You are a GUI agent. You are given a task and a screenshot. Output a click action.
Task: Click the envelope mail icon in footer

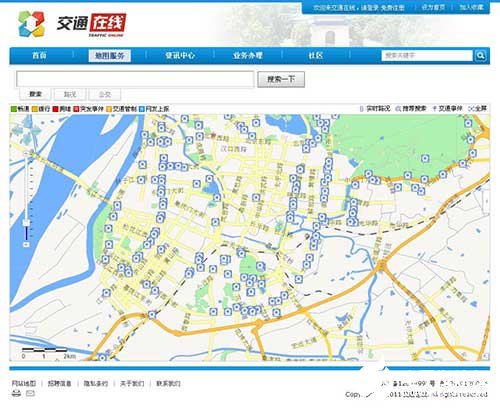point(30,394)
